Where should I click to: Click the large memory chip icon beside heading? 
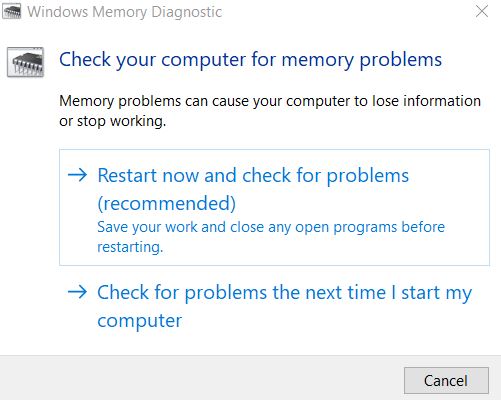(x=25, y=62)
